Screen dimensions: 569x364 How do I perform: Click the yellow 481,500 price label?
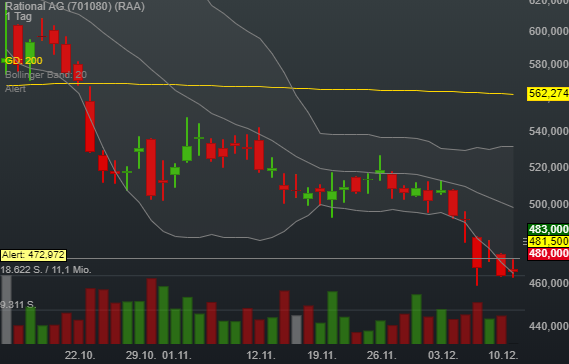(x=548, y=241)
